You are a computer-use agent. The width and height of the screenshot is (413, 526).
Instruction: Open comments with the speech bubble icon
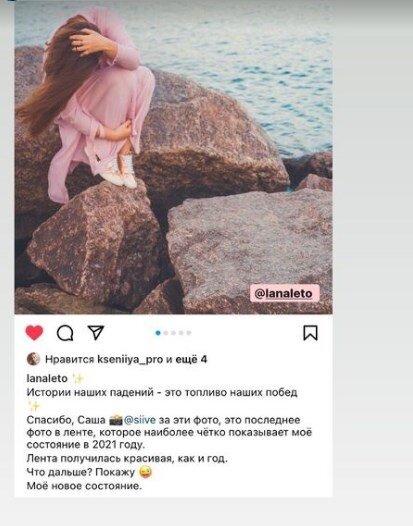(x=65, y=333)
